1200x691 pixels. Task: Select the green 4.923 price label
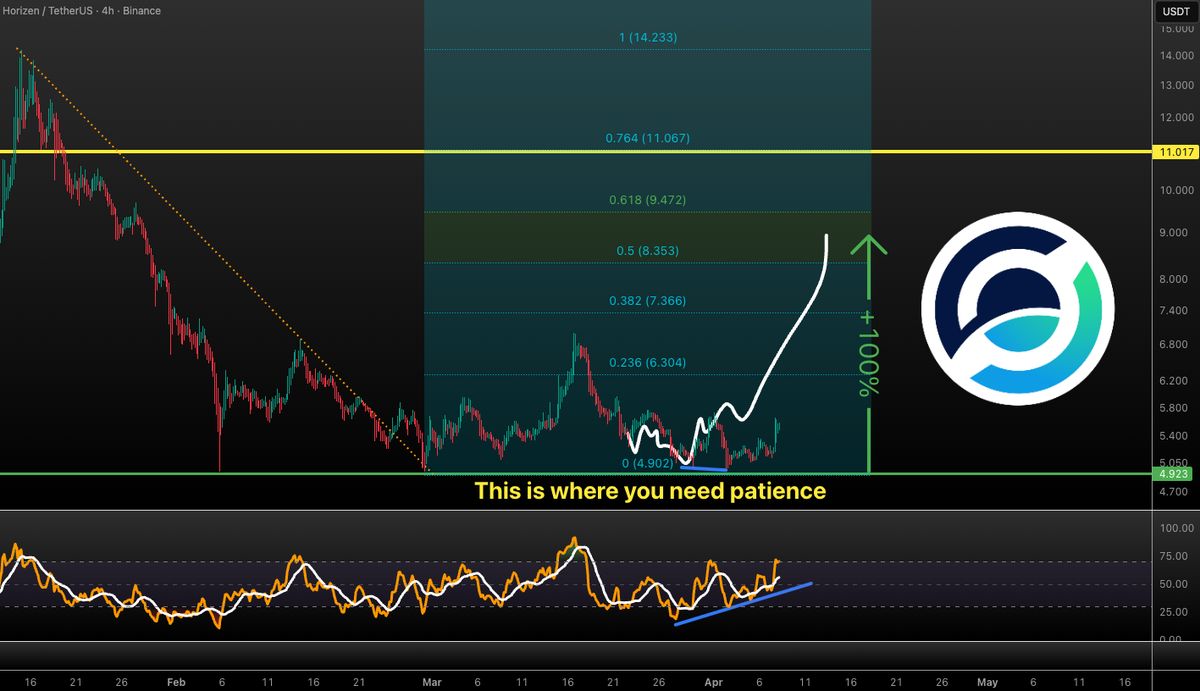click(x=1174, y=474)
